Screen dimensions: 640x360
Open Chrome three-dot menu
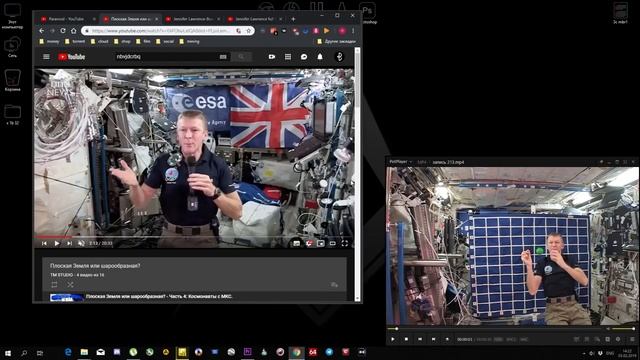pos(353,31)
